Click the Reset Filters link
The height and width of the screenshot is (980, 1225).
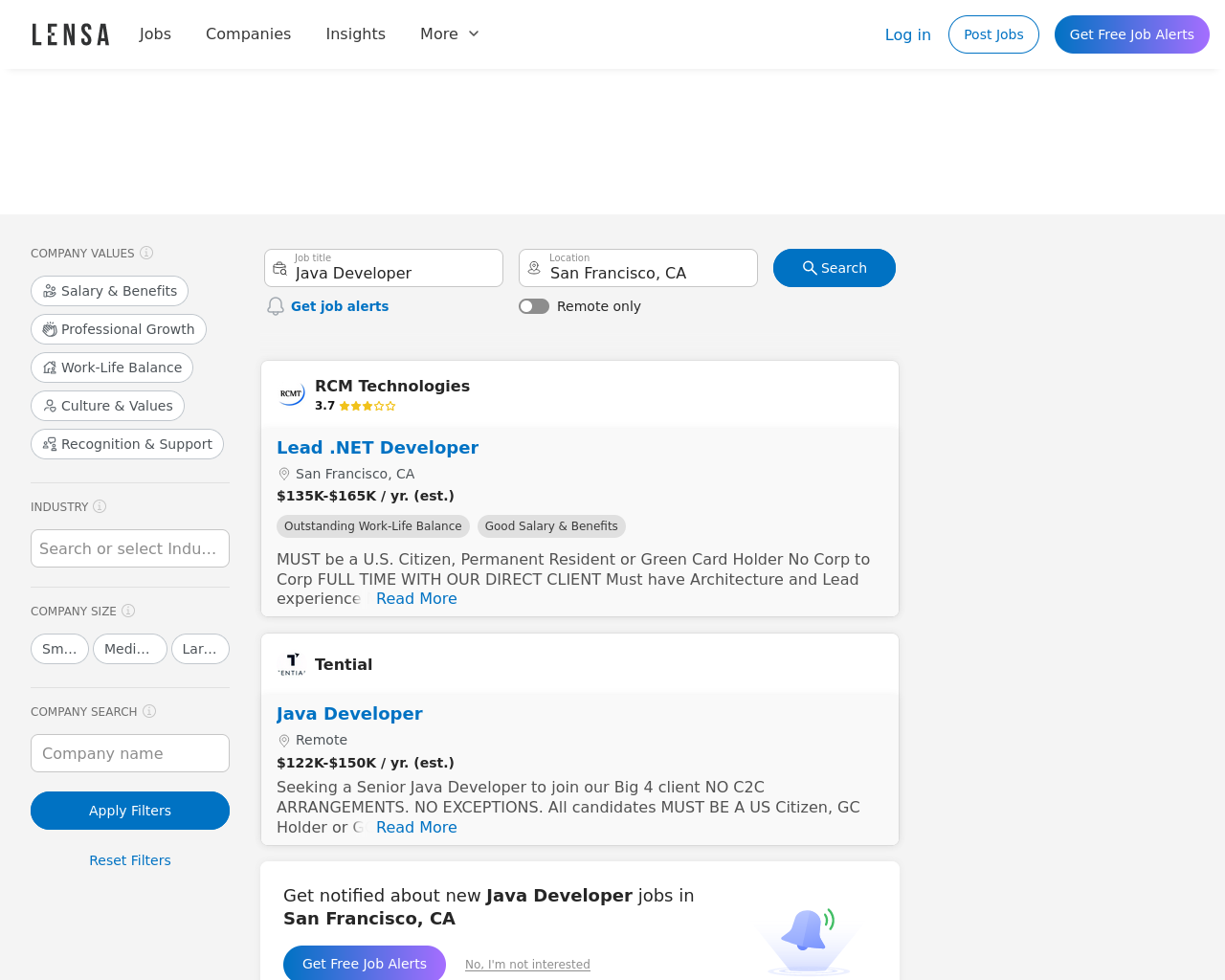[x=130, y=860]
